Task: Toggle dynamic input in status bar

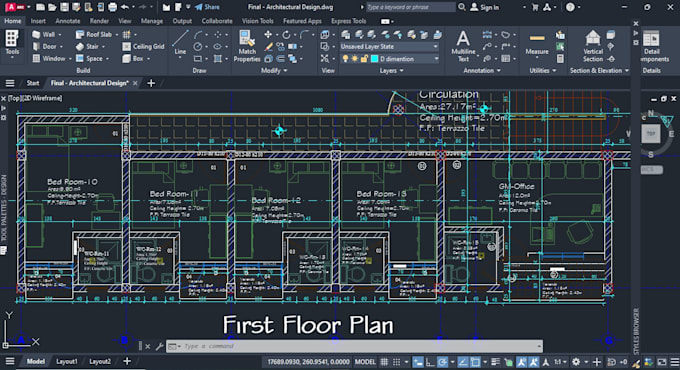Action: click(x=418, y=362)
